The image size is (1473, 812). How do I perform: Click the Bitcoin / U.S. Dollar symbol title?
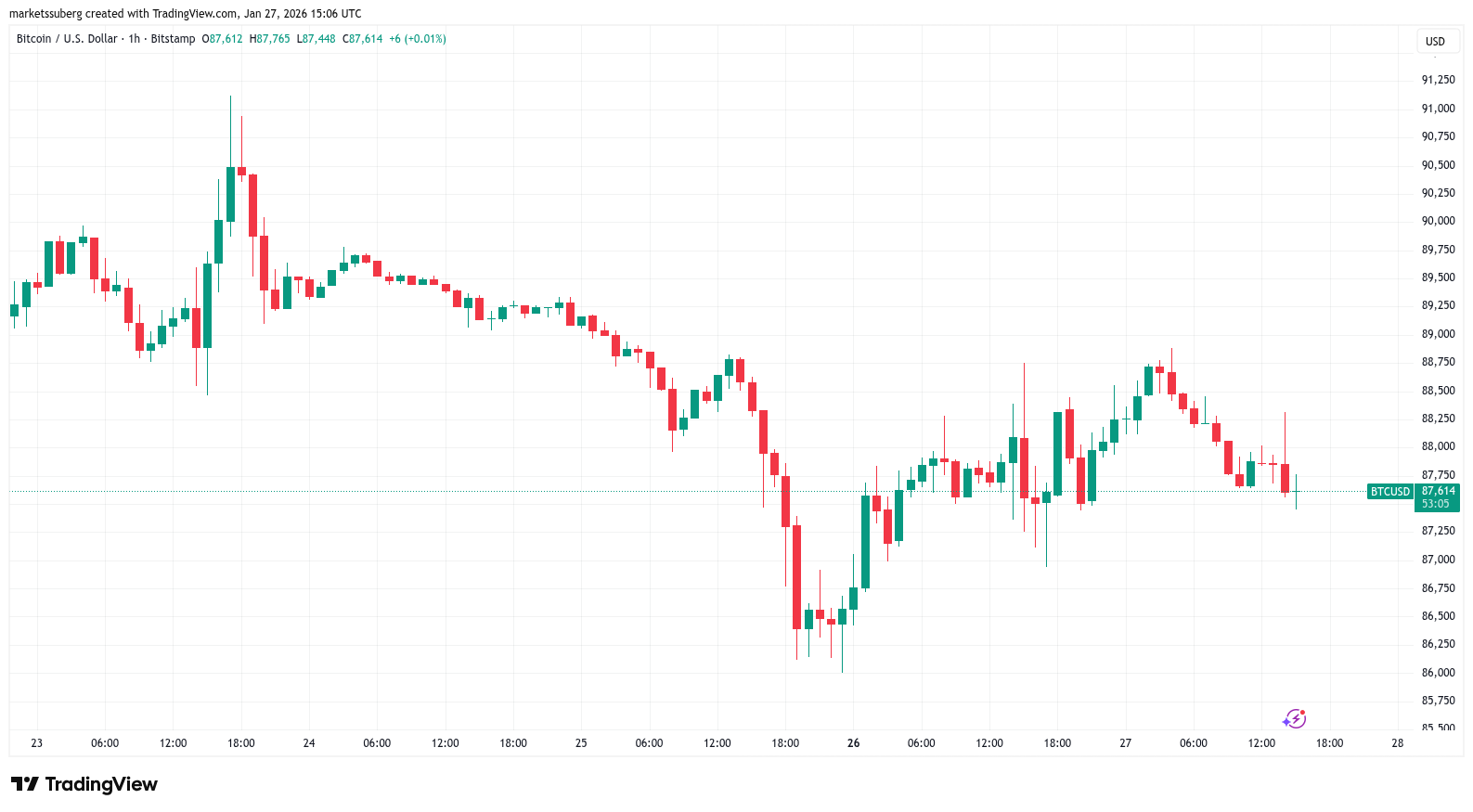pos(67,39)
